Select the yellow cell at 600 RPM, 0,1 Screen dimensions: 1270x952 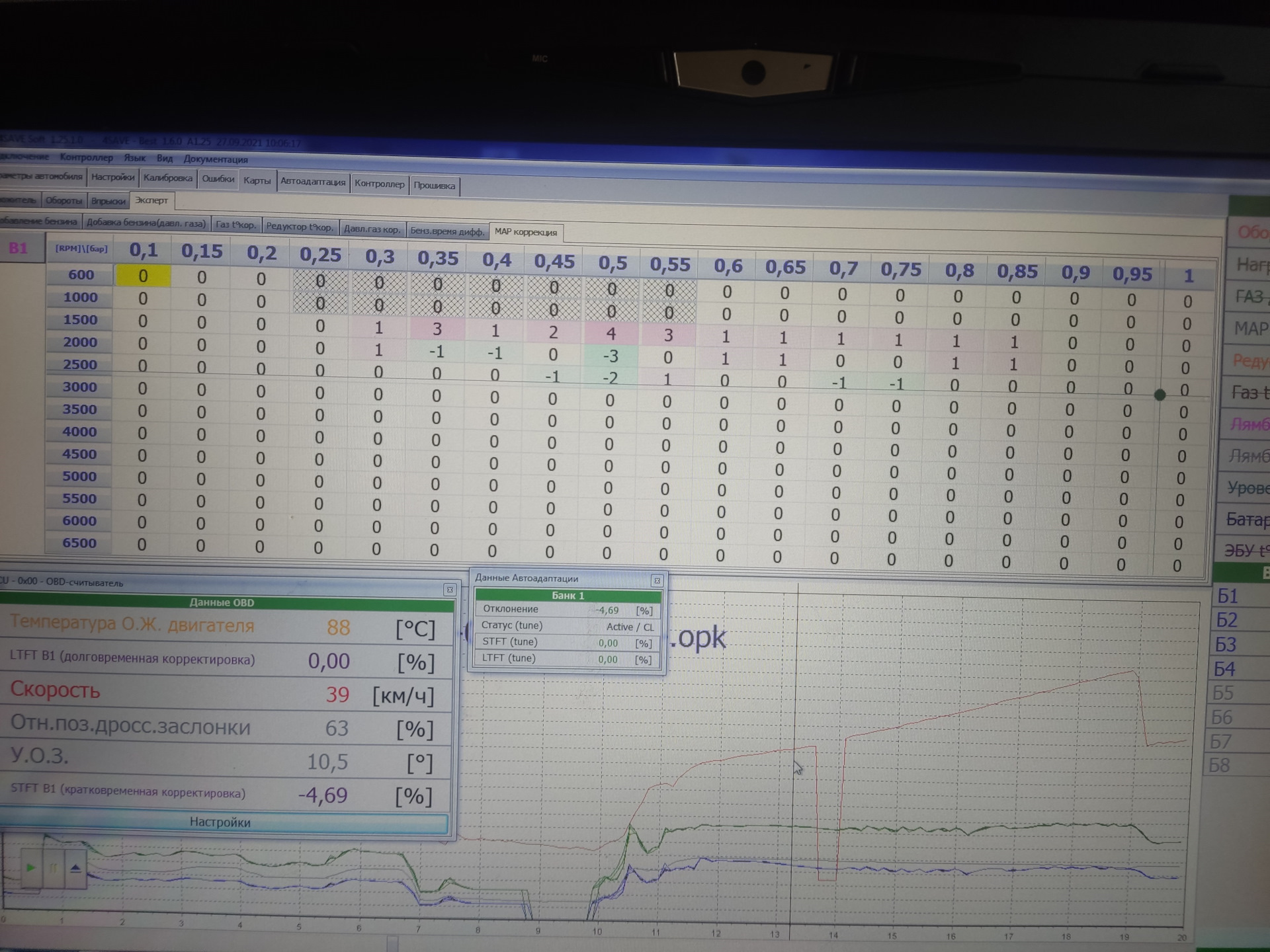pos(143,276)
